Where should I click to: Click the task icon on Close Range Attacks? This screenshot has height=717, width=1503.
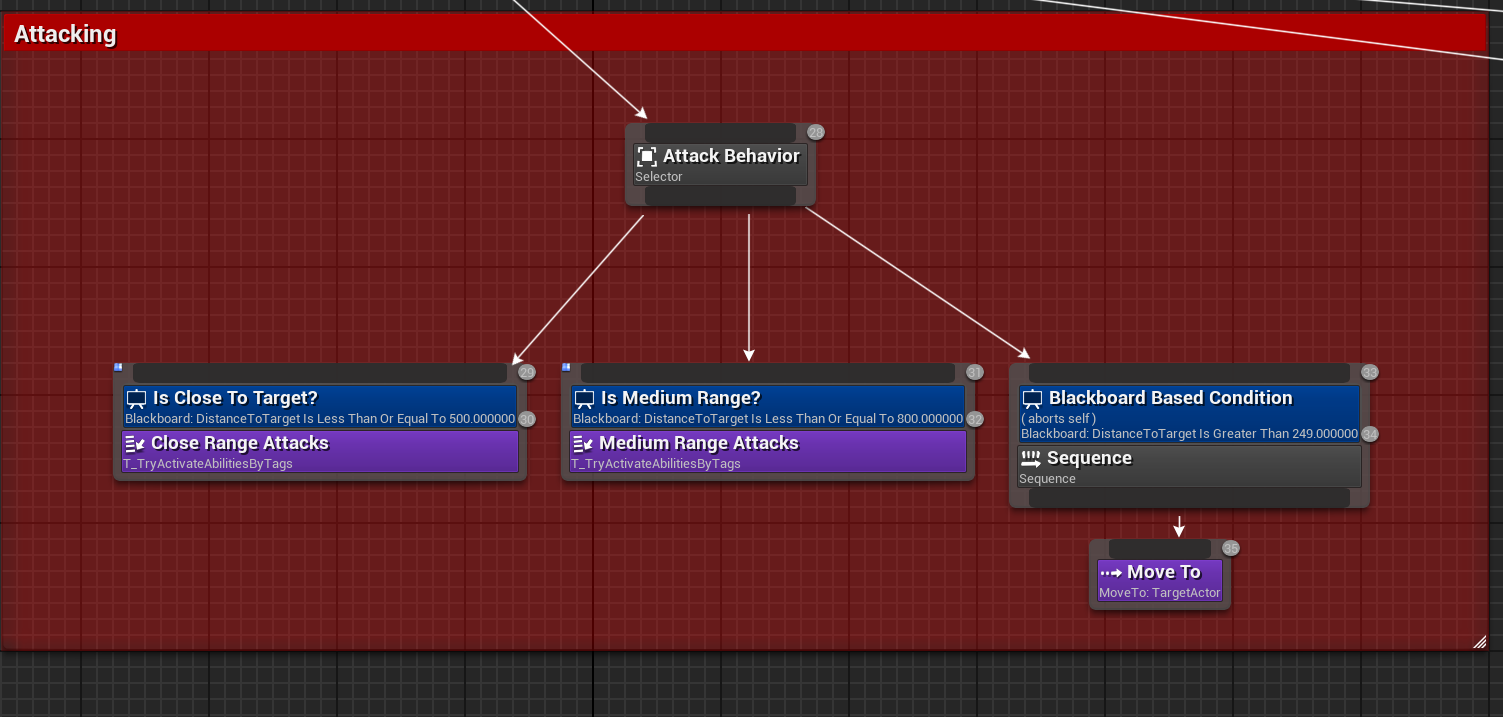pos(134,442)
